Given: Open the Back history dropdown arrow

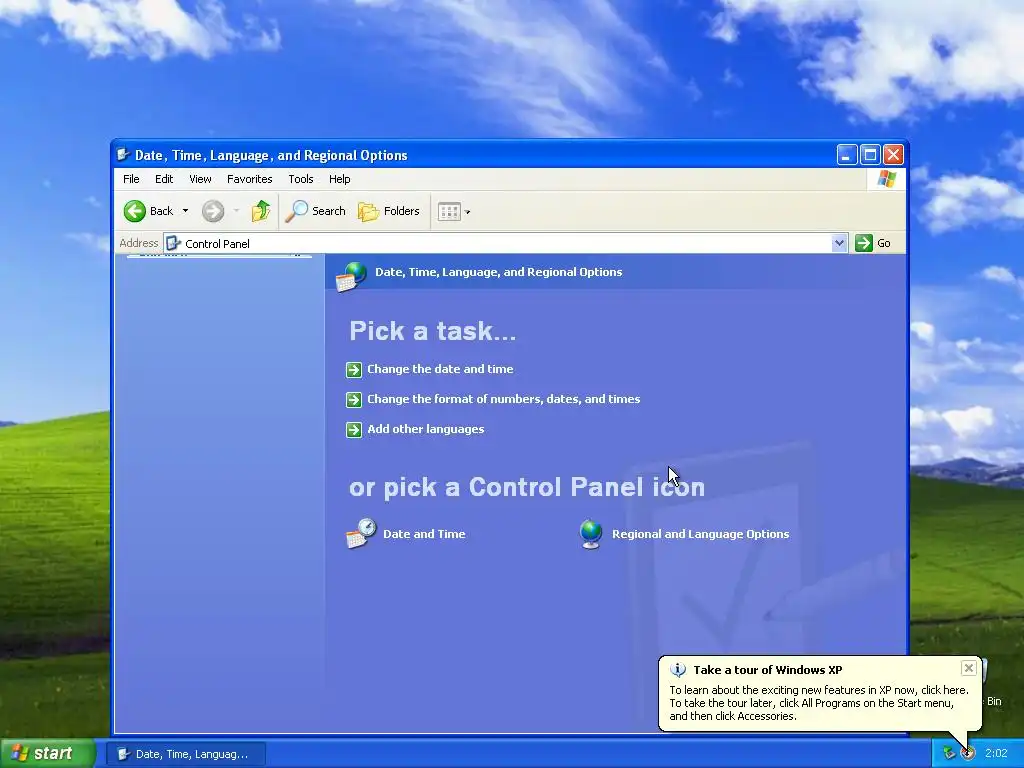Looking at the screenshot, I should coord(185,211).
